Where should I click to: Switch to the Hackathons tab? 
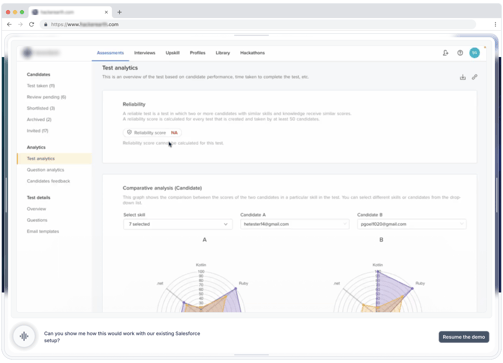coord(252,53)
